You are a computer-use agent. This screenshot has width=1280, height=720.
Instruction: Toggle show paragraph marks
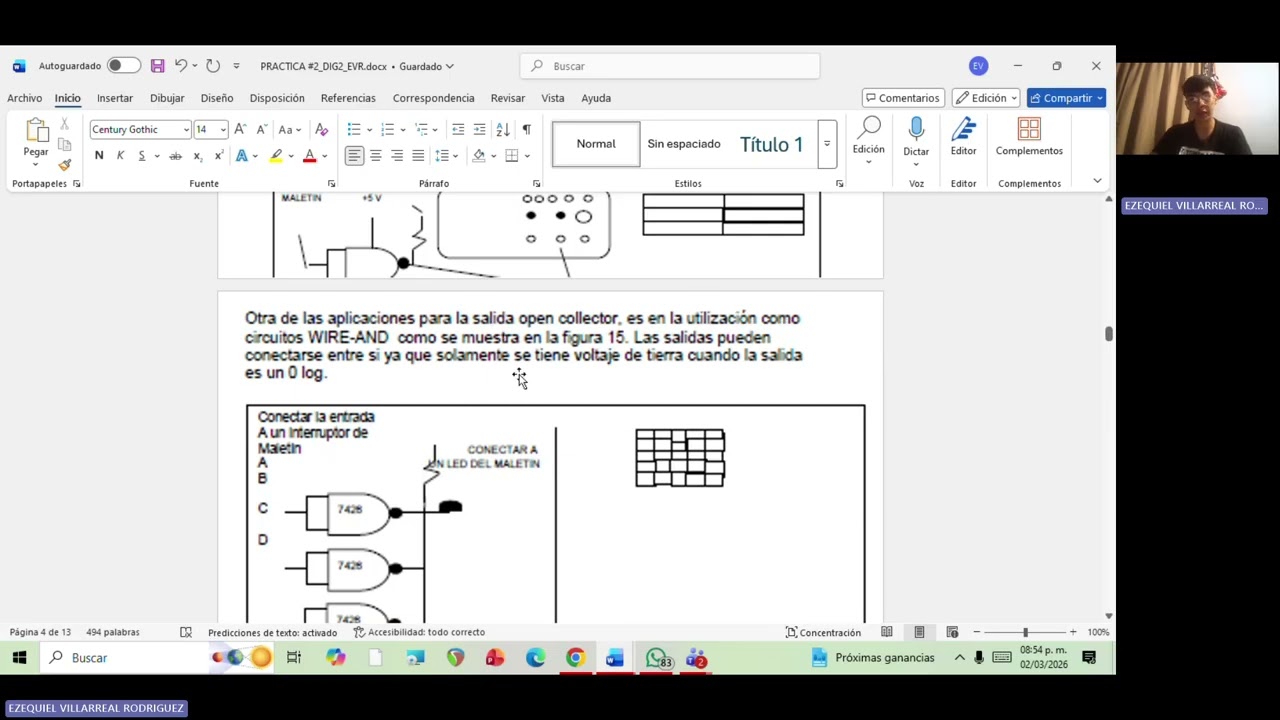click(x=526, y=130)
